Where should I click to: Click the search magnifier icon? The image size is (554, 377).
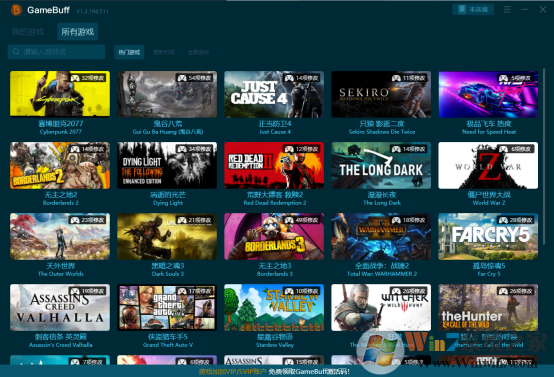pyautogui.click(x=16, y=52)
